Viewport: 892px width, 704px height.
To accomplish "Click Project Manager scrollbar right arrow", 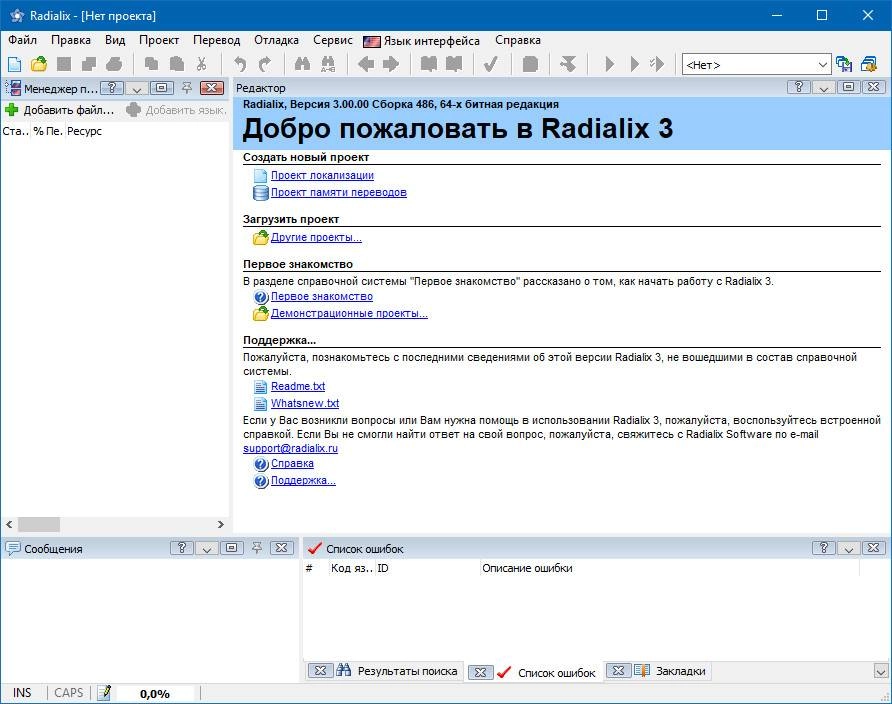I will coord(221,524).
